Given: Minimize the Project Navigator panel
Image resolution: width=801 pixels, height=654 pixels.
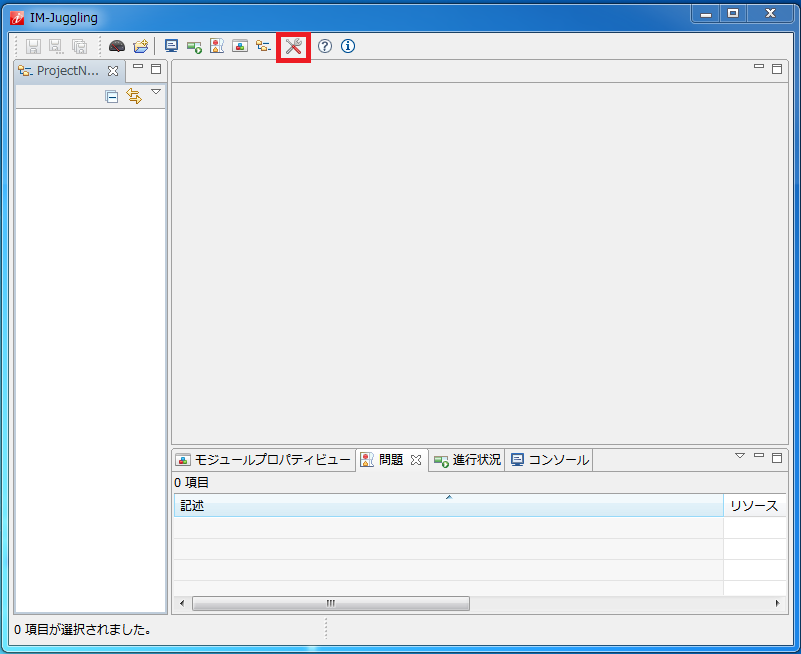Looking at the screenshot, I should [x=138, y=66].
